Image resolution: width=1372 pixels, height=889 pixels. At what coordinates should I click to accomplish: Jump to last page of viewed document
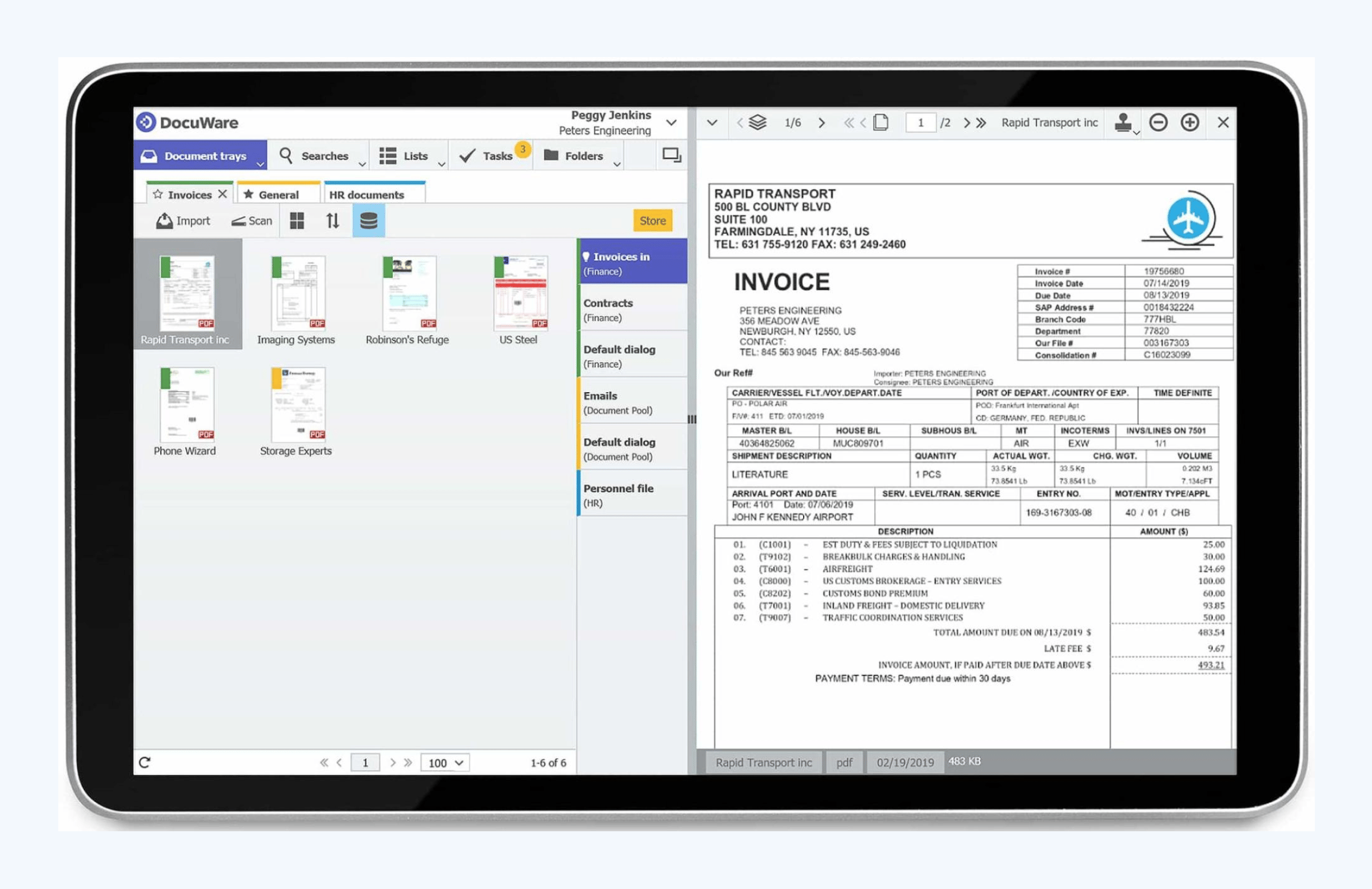point(981,123)
